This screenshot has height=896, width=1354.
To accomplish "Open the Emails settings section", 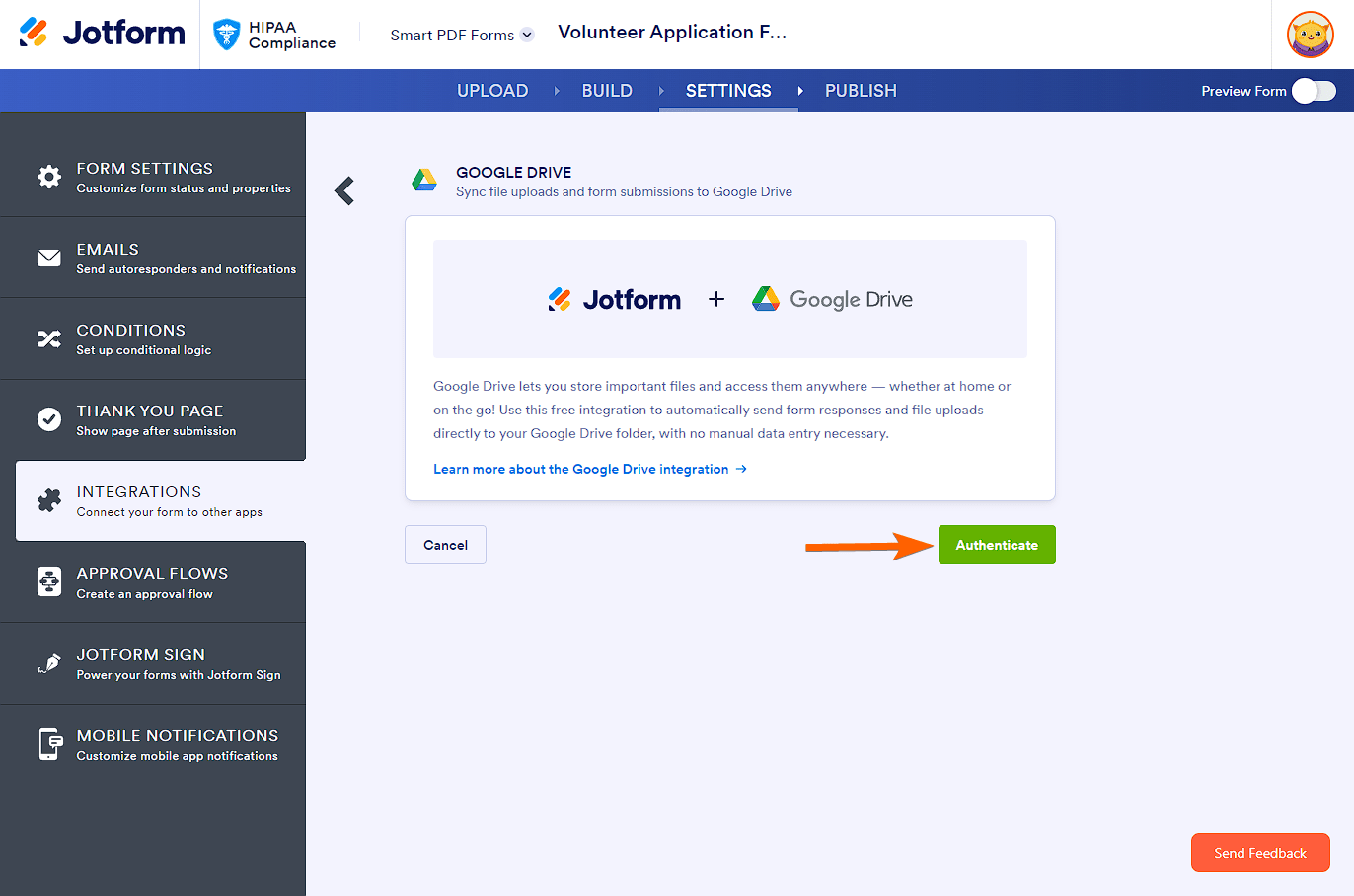I will point(153,258).
